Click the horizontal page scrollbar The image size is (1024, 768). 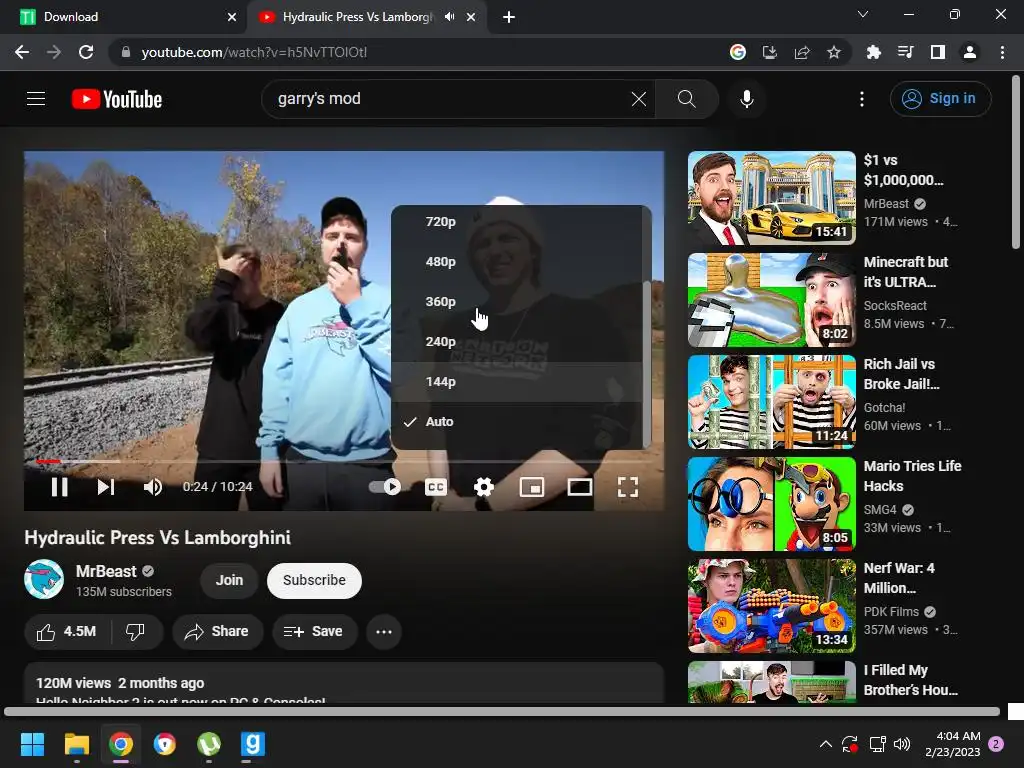(502, 711)
